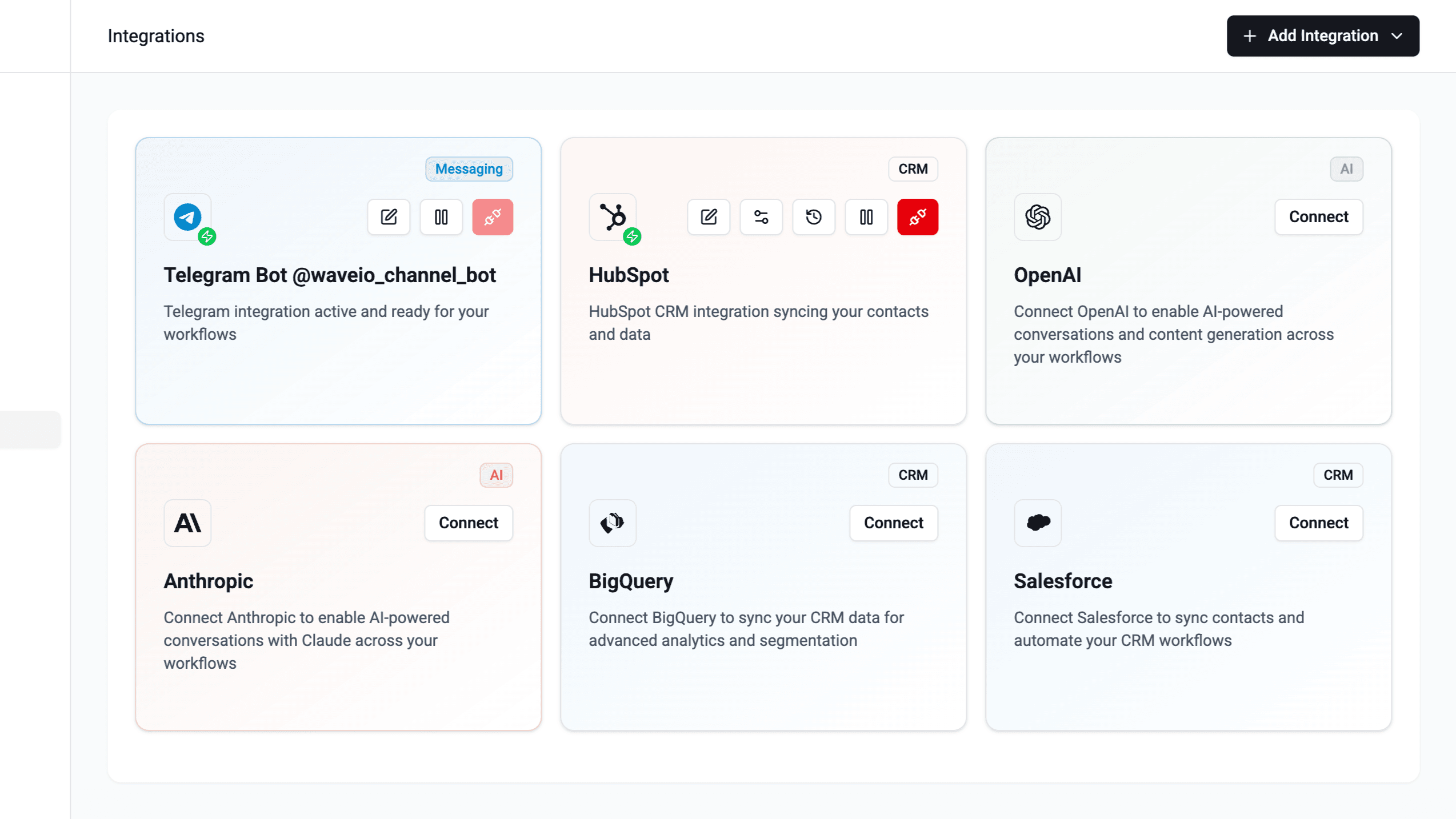Click the BigQuery logo thumbnail
Viewport: 1456px width, 819px height.
coord(612,523)
